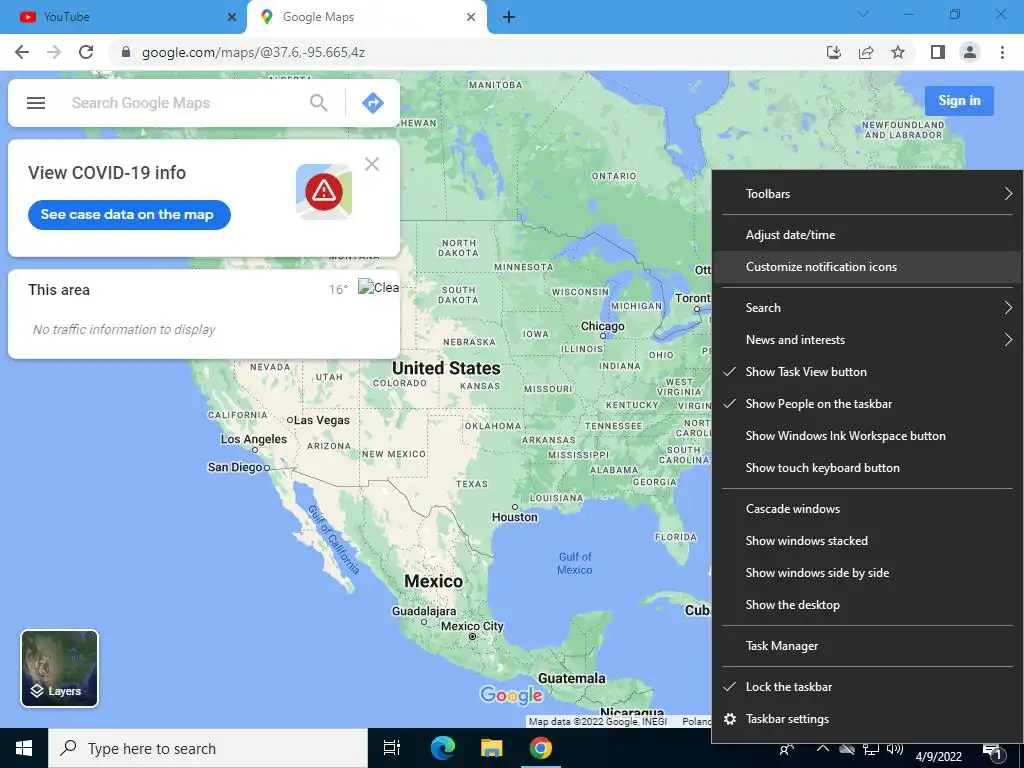Click the volume speaker tray icon
The width and height of the screenshot is (1024, 768).
pos(895,749)
